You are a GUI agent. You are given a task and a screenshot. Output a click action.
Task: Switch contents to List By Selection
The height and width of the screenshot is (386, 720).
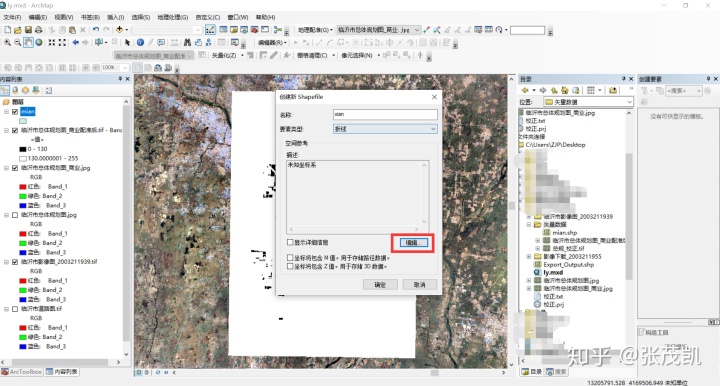pyautogui.click(x=36, y=90)
